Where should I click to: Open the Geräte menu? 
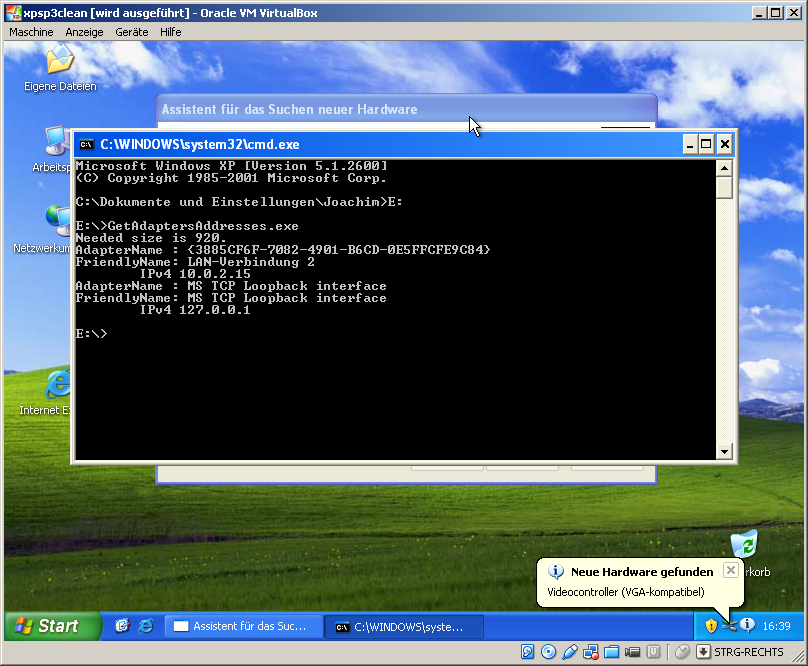click(131, 32)
